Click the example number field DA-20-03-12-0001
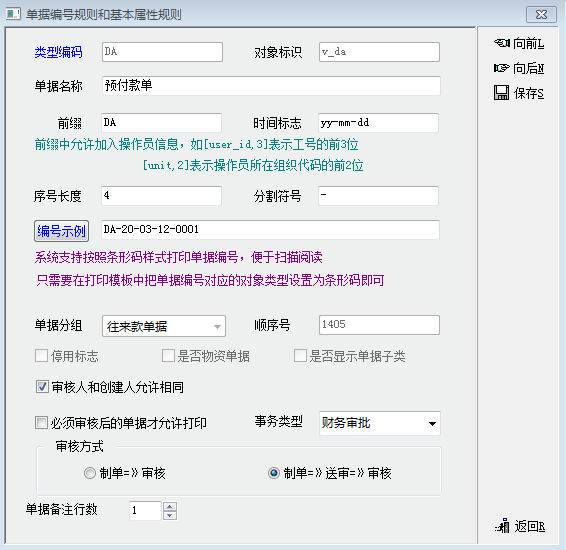Screen dimensions: 566x550 pyautogui.click(x=270, y=230)
